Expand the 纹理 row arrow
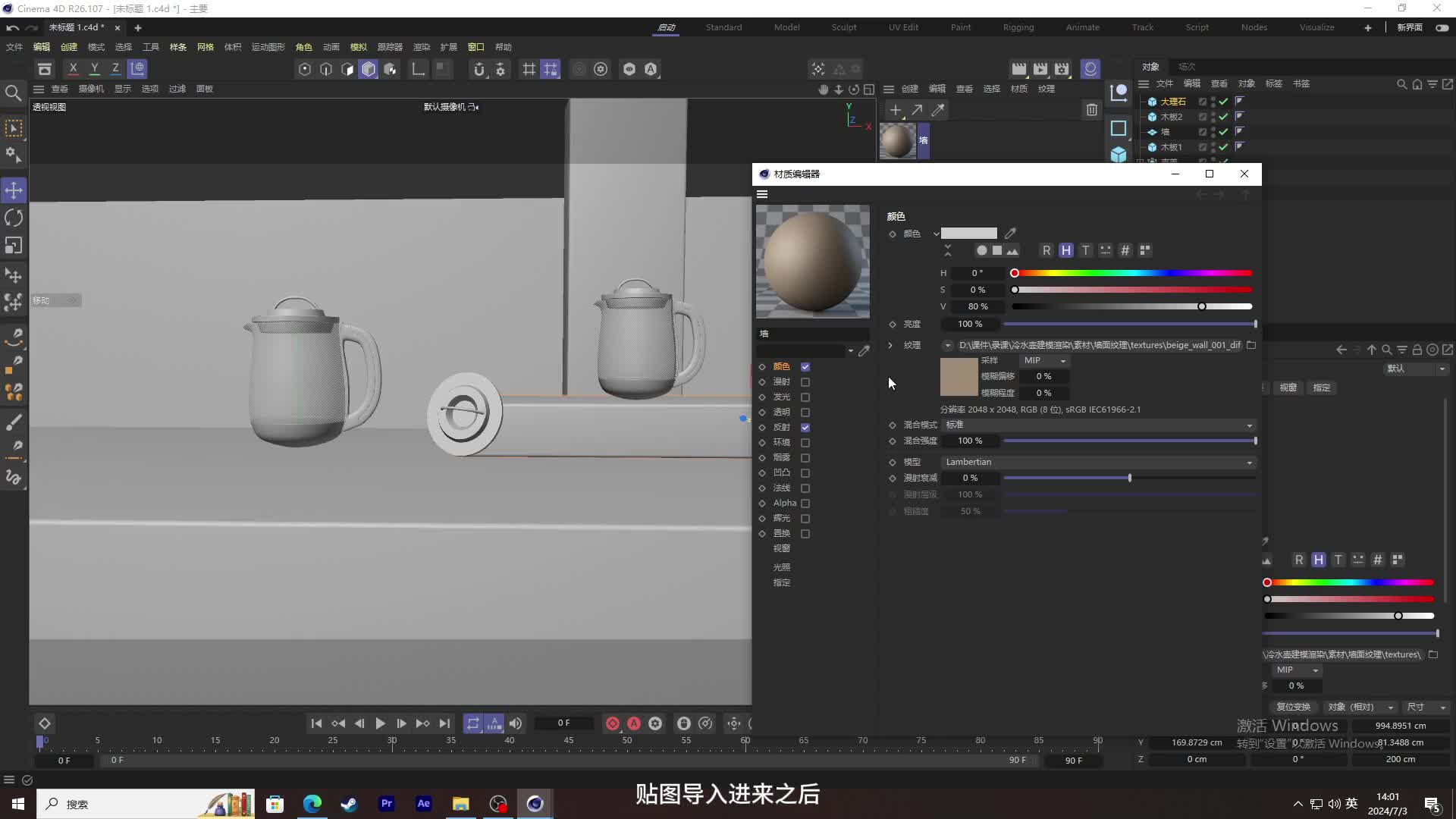Screen dimensions: 1456x819 (x=890, y=345)
